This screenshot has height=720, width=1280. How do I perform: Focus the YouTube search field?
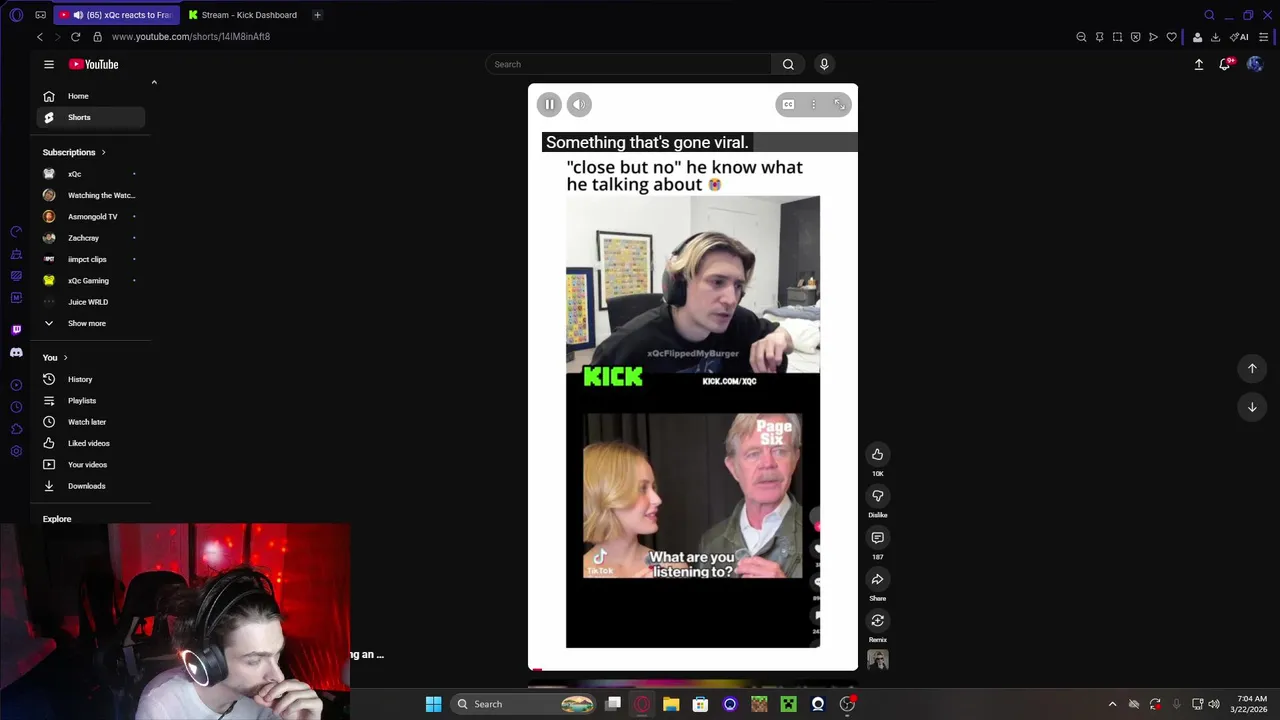(x=628, y=64)
